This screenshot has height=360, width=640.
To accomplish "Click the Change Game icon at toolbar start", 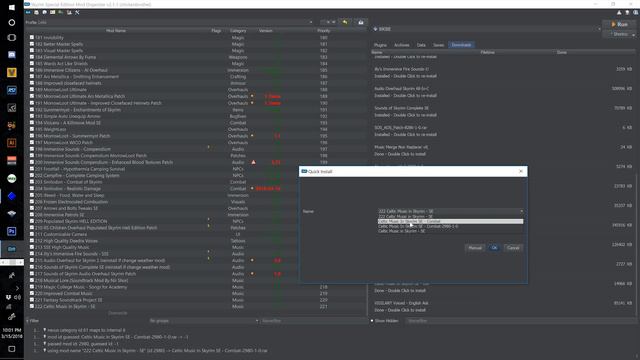I will click(28, 13).
